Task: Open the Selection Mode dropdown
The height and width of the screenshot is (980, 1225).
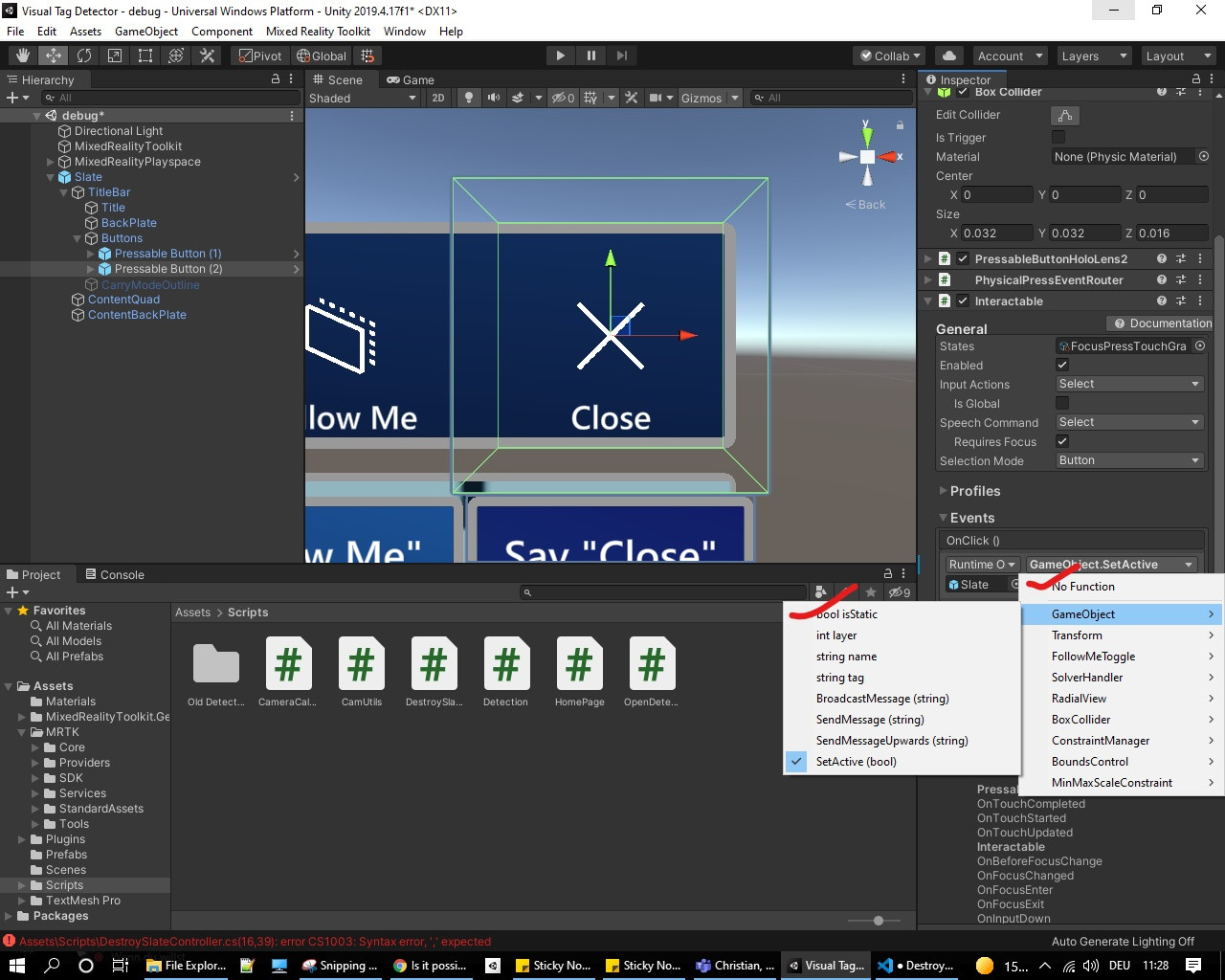Action: [x=1128, y=460]
